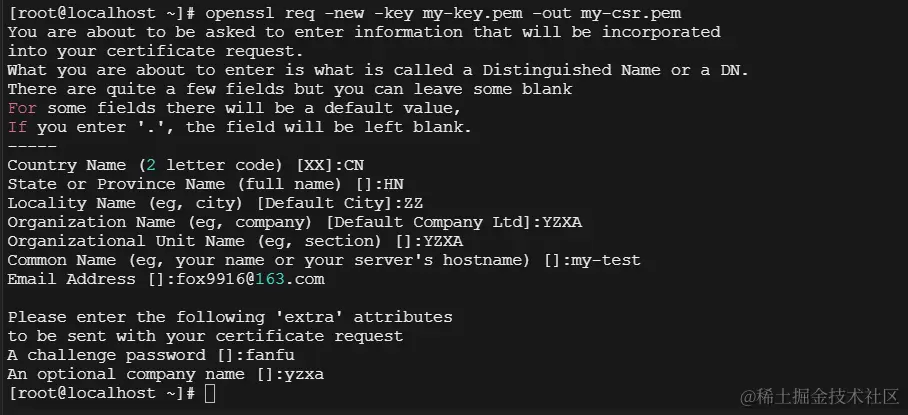Click the red 'For' keyword text
This screenshot has width=908, height=415.
pos(22,108)
